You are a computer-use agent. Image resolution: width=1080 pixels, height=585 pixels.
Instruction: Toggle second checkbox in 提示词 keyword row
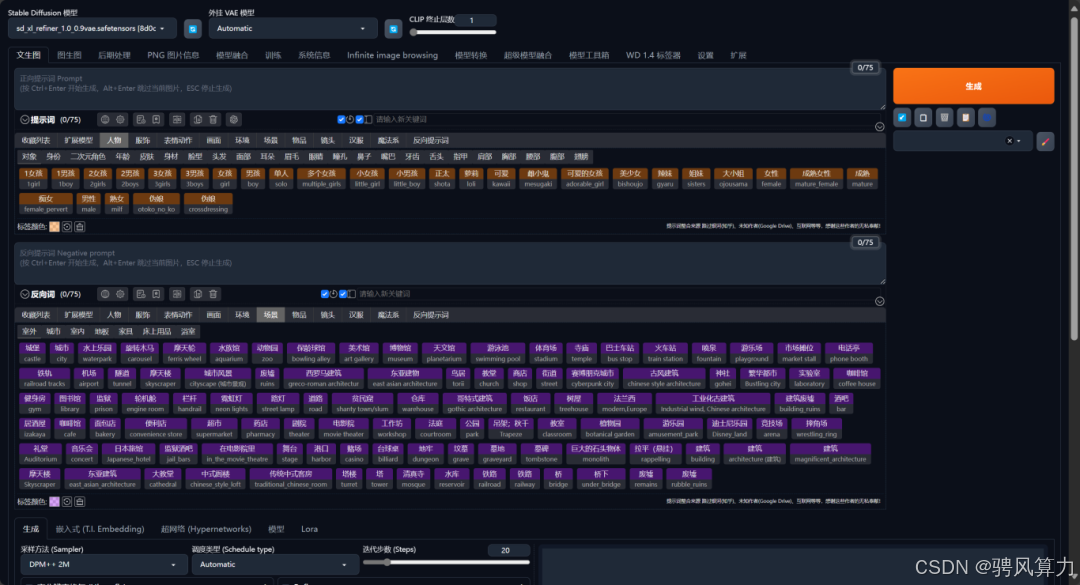360,120
